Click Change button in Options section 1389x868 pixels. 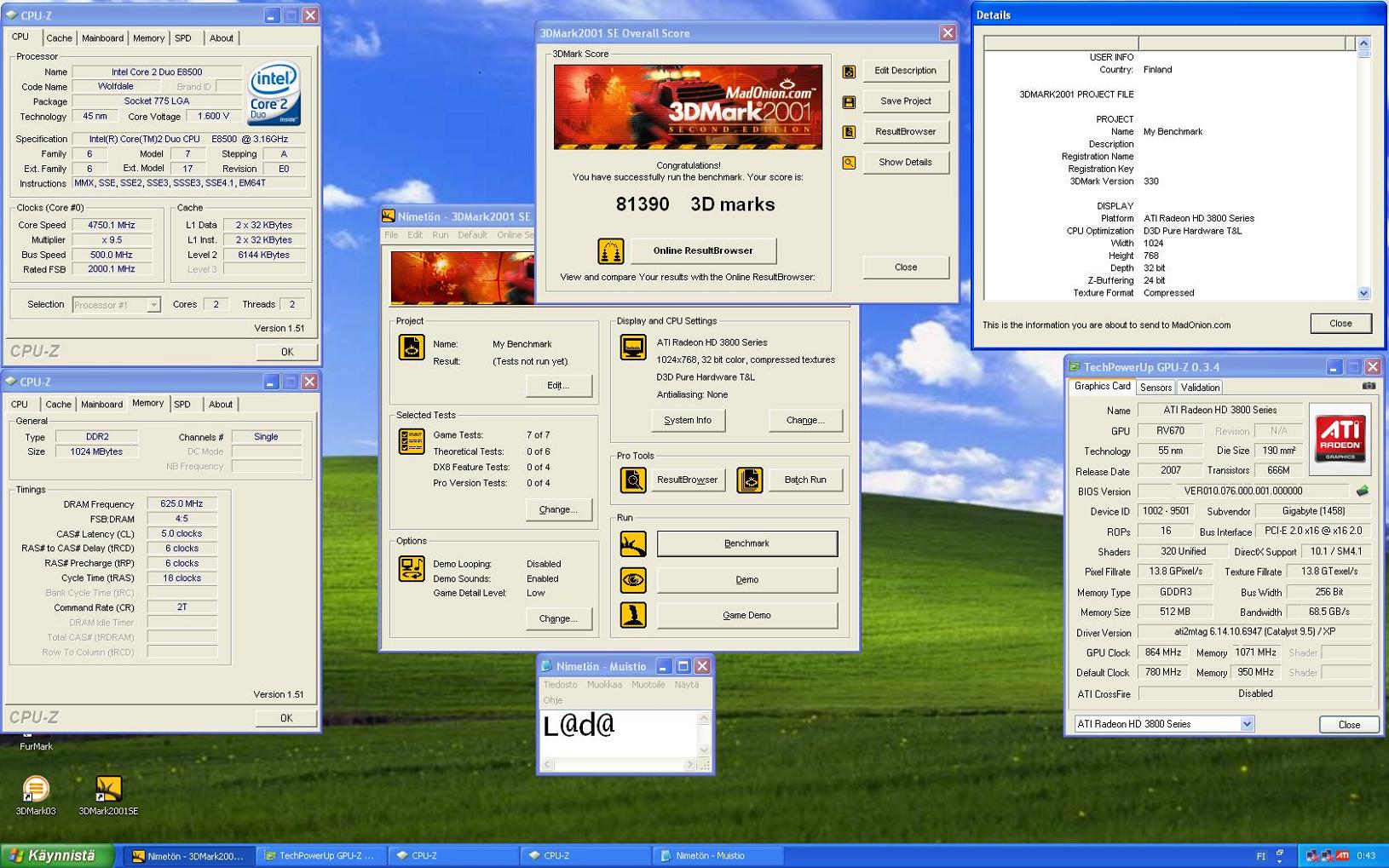coord(558,618)
